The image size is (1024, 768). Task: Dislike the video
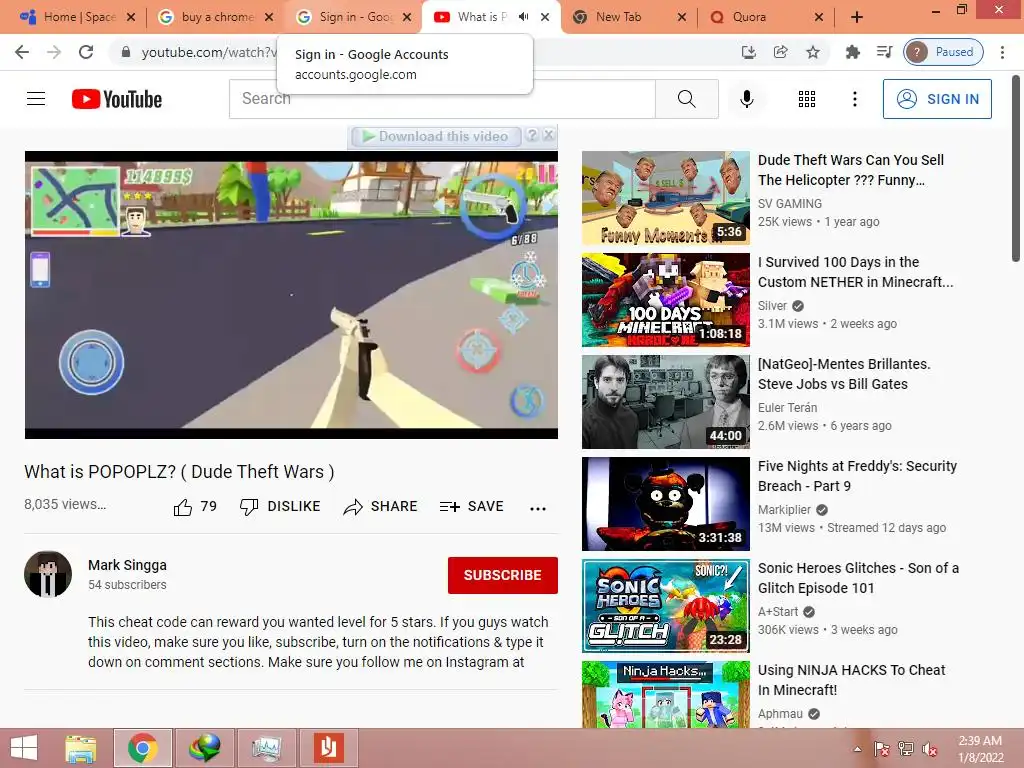[280, 507]
